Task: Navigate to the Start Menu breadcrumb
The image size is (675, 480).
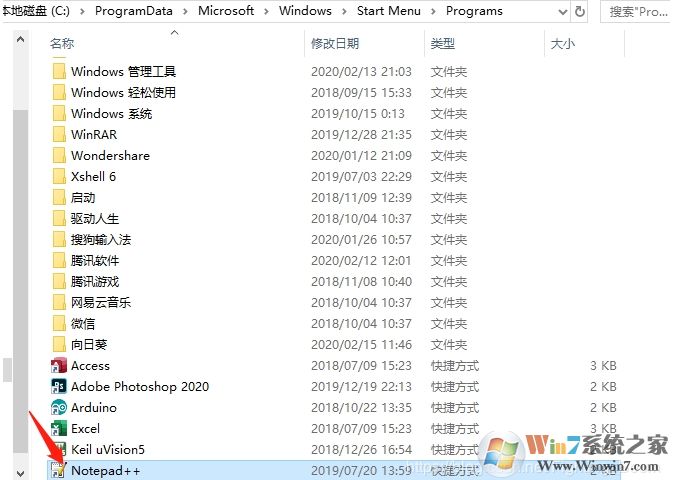Action: 389,11
